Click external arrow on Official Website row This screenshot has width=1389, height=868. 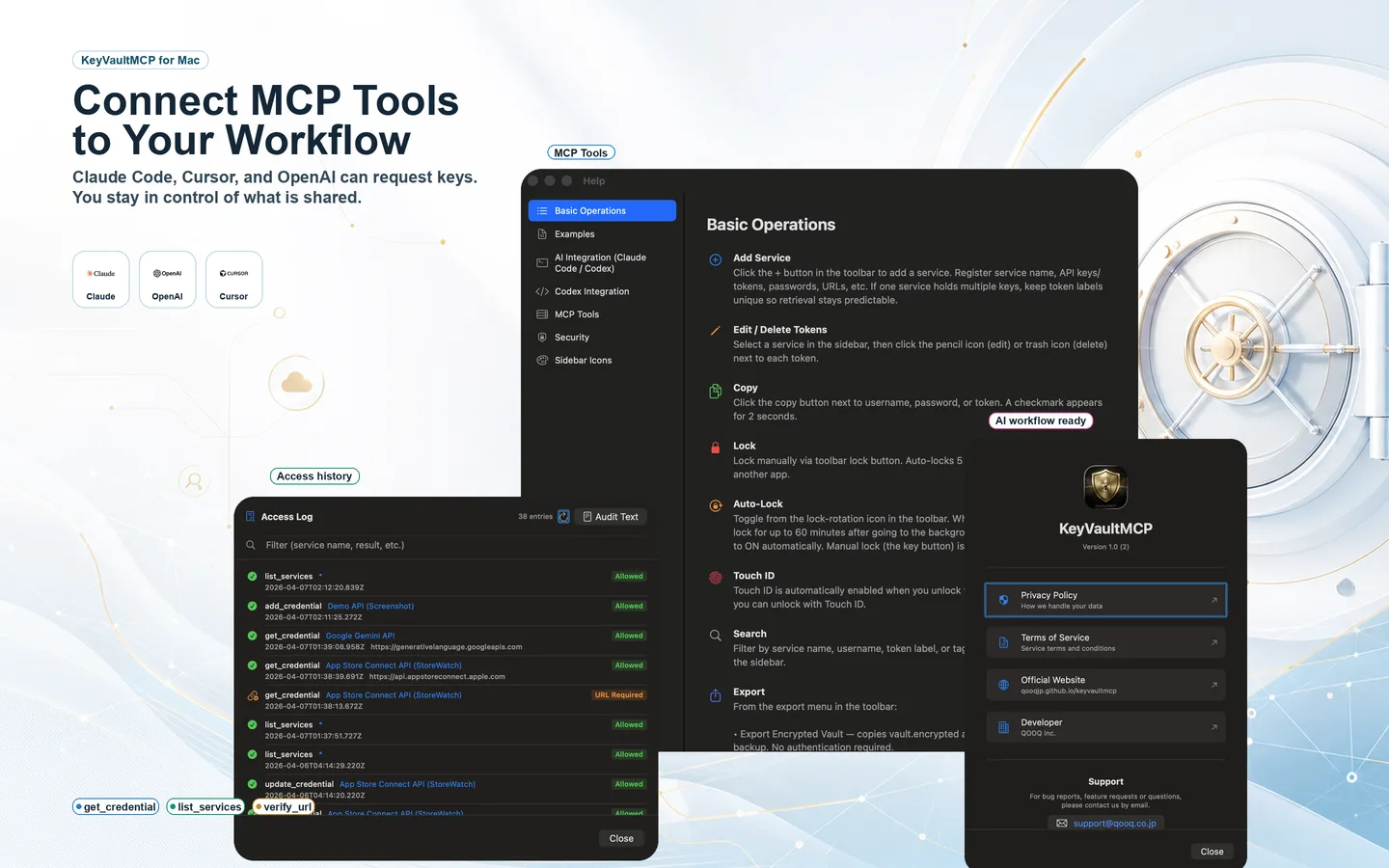pos(1214,685)
